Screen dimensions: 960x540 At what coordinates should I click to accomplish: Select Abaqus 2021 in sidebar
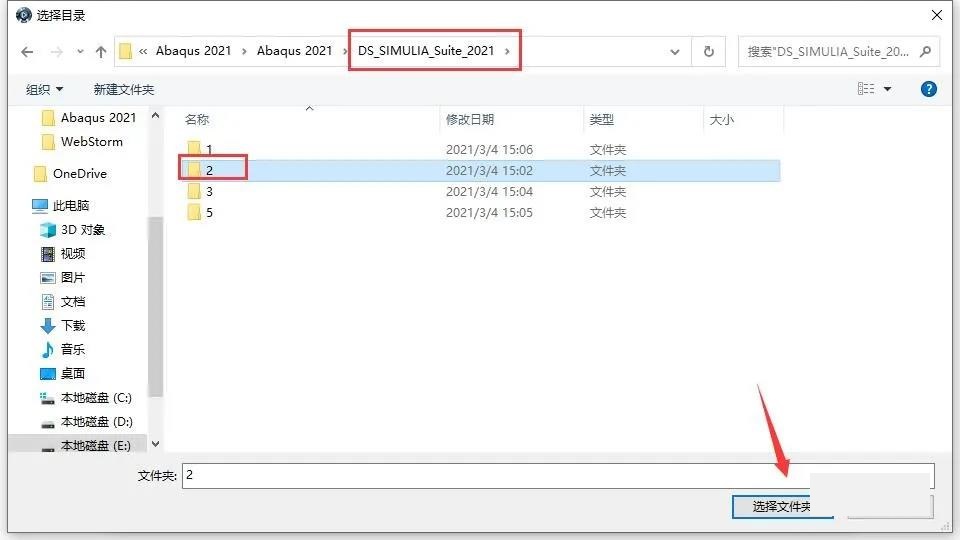tap(89, 118)
